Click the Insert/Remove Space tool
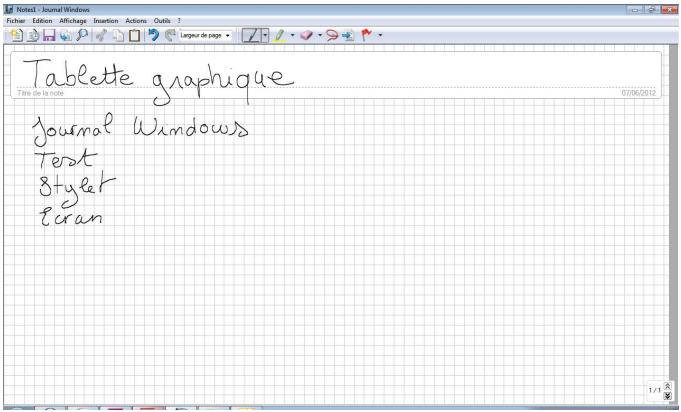Viewport: 681px width, 412px height. 348,35
